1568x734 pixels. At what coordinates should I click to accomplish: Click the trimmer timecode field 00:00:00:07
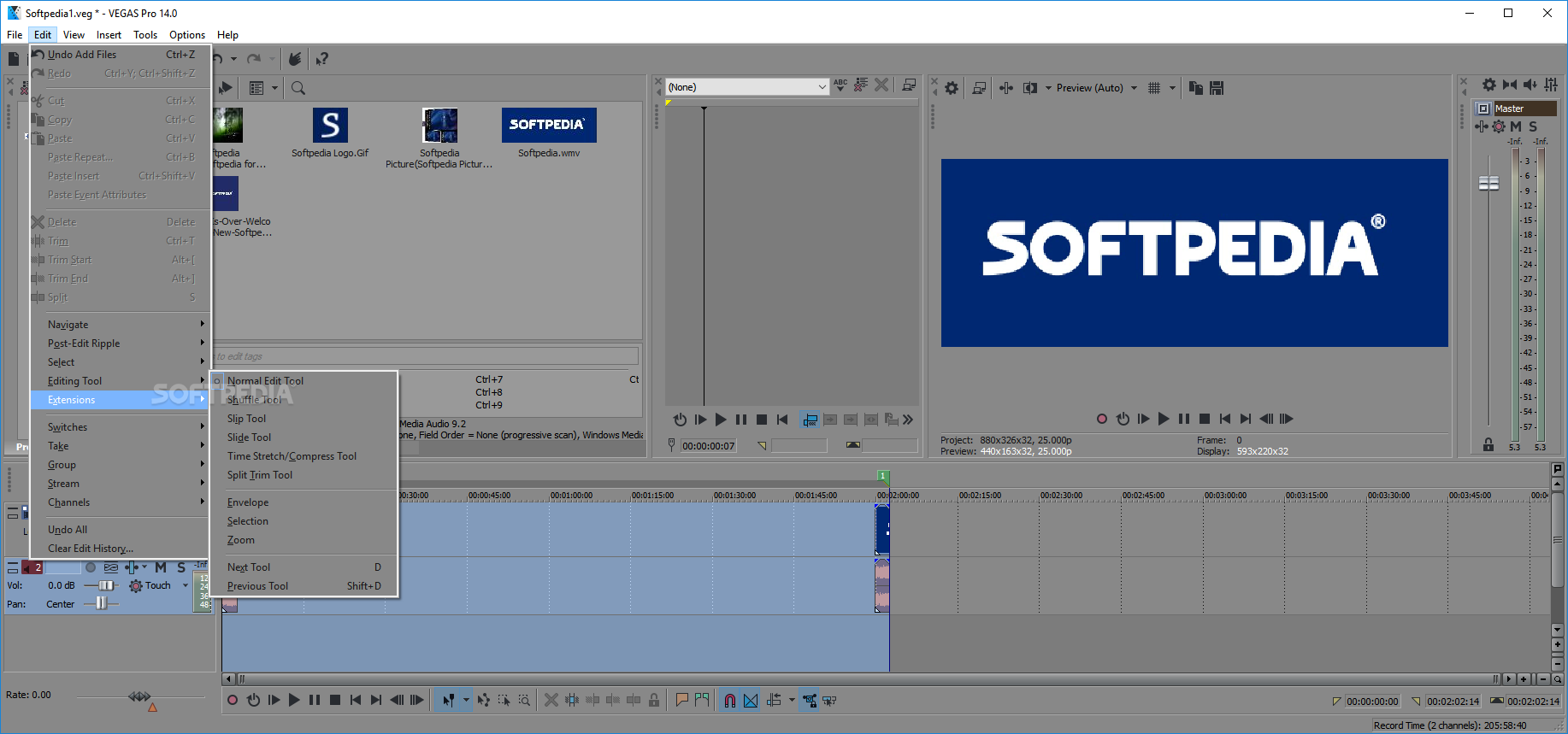pos(709,446)
